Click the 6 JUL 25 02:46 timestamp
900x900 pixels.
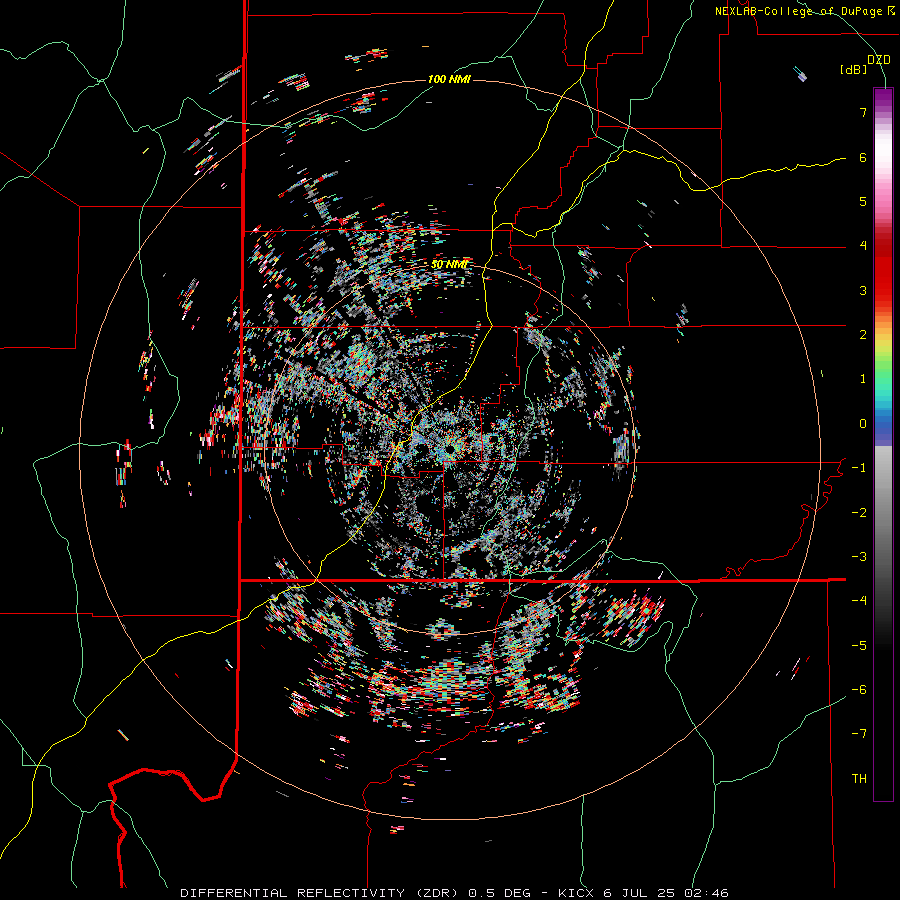tap(666, 893)
